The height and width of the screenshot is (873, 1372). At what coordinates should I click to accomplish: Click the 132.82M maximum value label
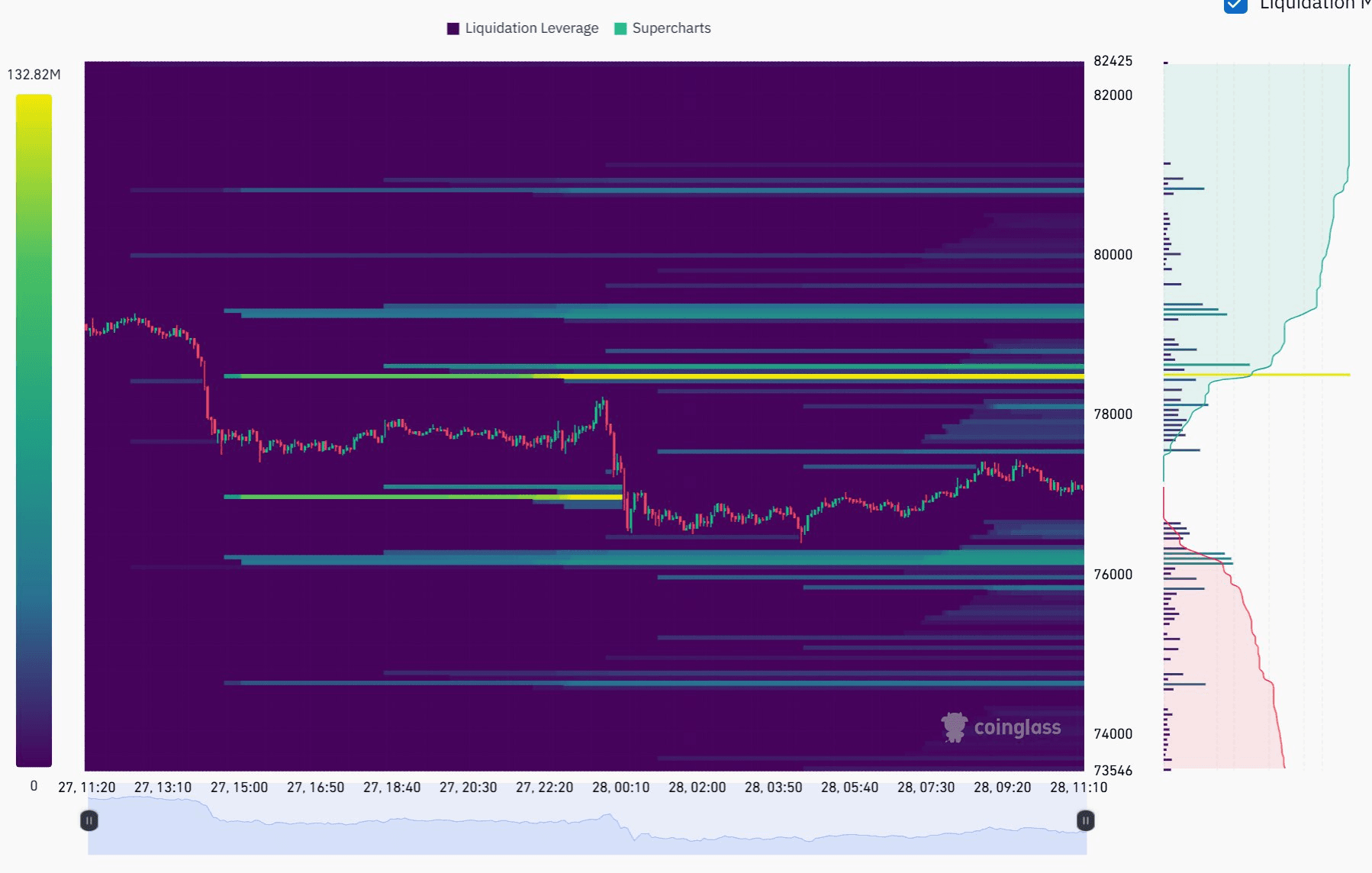pyautogui.click(x=34, y=73)
